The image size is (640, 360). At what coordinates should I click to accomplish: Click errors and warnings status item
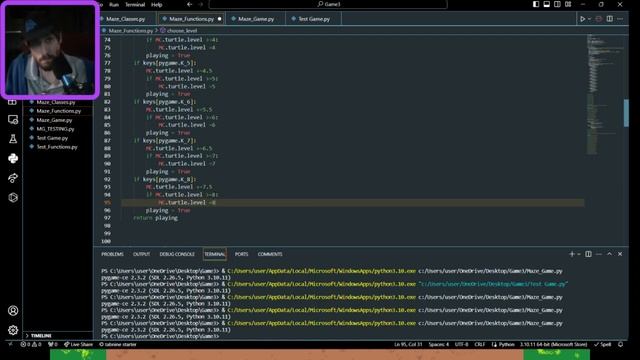click(x=31, y=344)
